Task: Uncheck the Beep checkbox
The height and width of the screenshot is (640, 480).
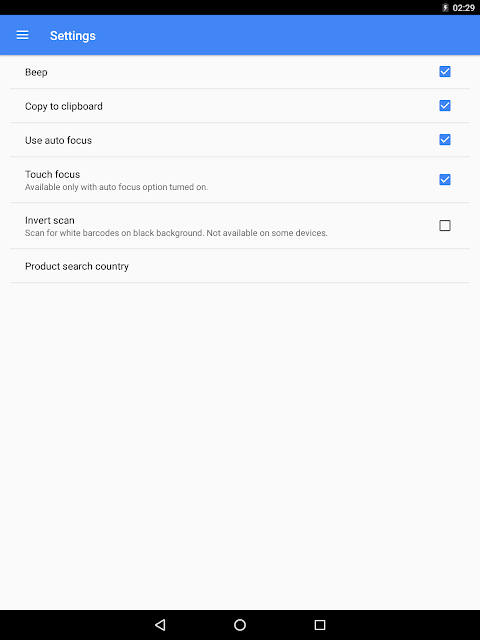Action: (x=445, y=72)
